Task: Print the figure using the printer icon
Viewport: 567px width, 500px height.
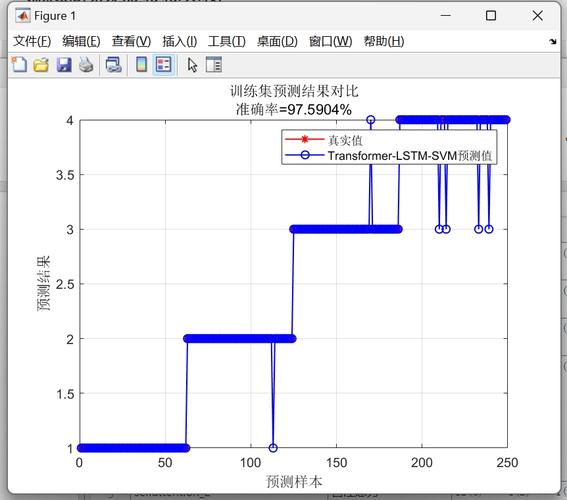Action: click(86, 65)
